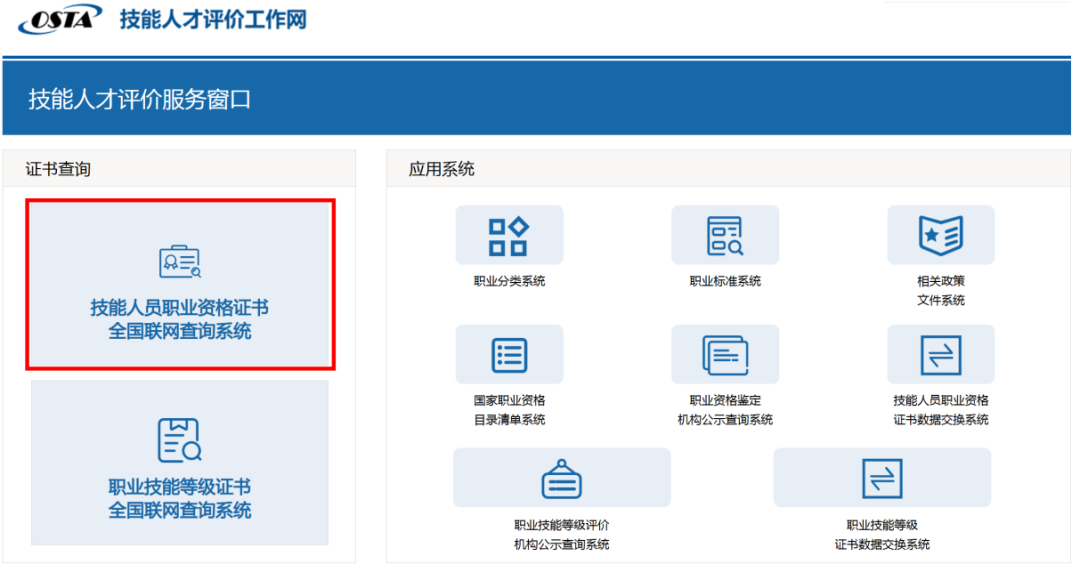Click the 技能人才评价工作网 site title
1080x572 pixels.
click(213, 20)
